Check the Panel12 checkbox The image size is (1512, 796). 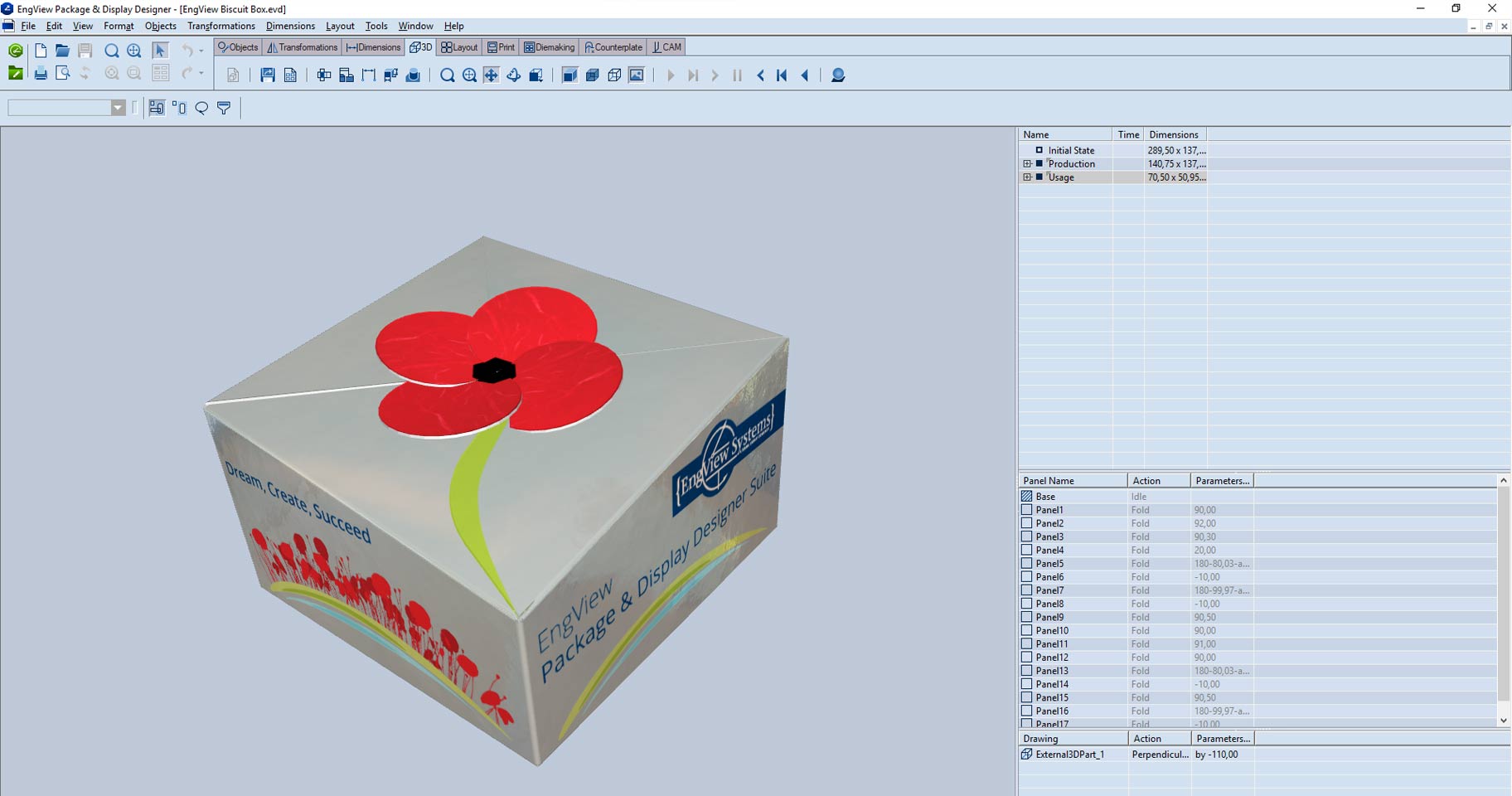point(1026,657)
